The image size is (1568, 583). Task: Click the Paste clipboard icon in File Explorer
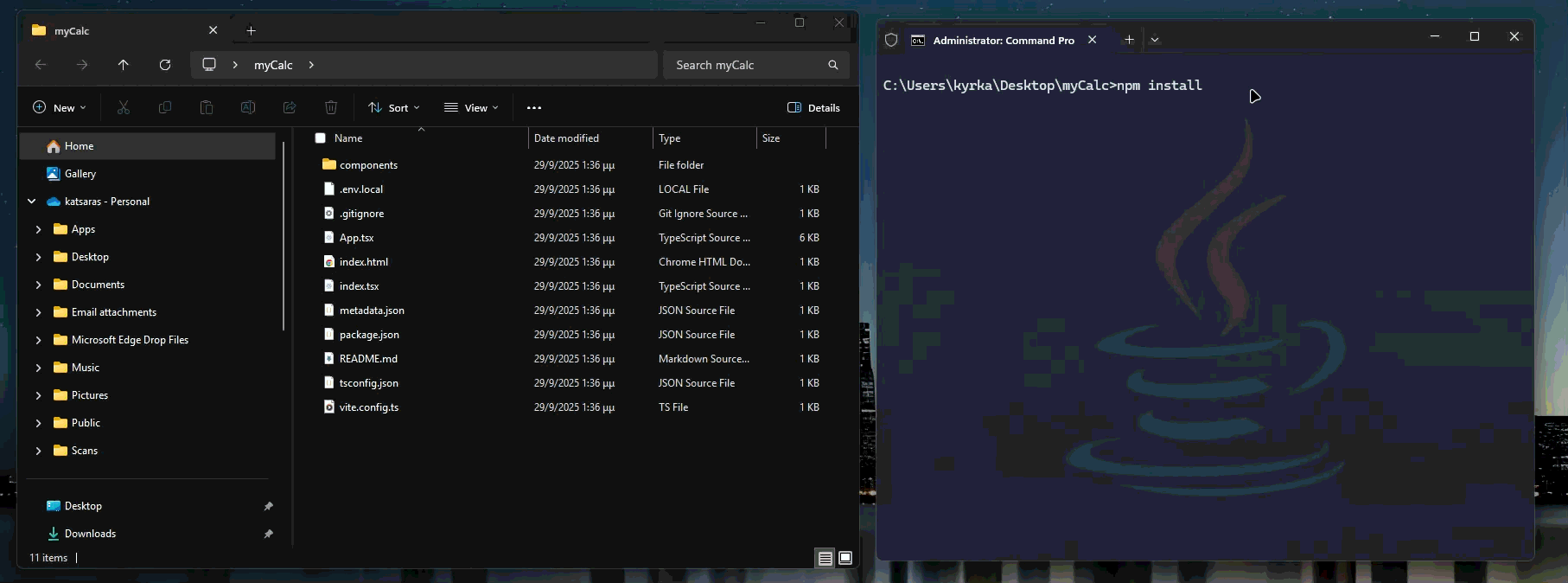pos(207,107)
